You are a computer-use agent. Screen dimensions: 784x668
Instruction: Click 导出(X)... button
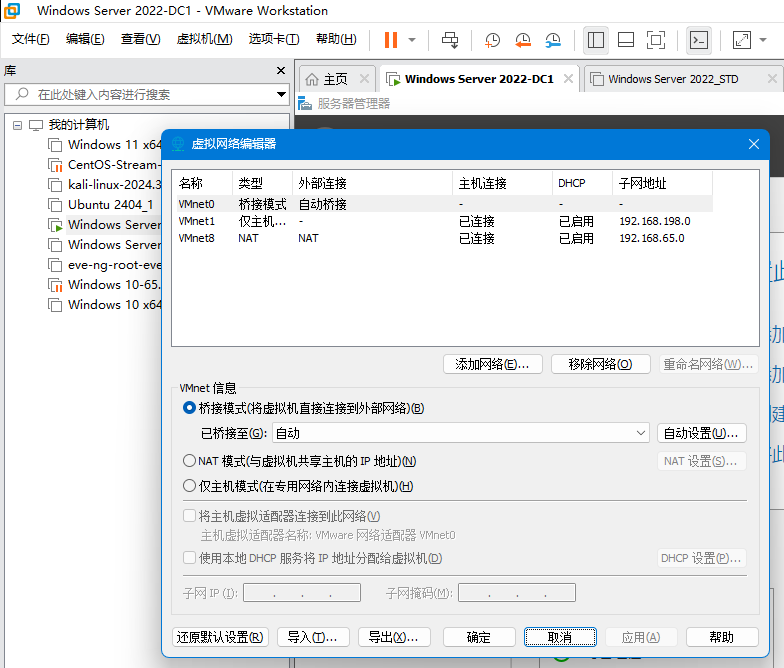[x=394, y=637]
